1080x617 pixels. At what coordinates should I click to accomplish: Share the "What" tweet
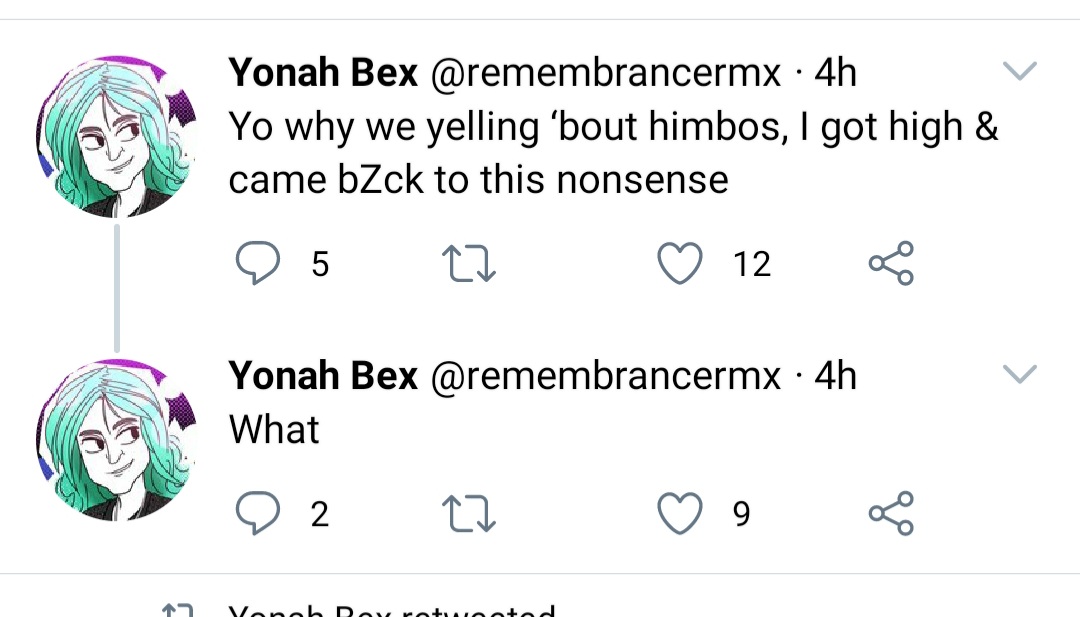click(x=891, y=513)
